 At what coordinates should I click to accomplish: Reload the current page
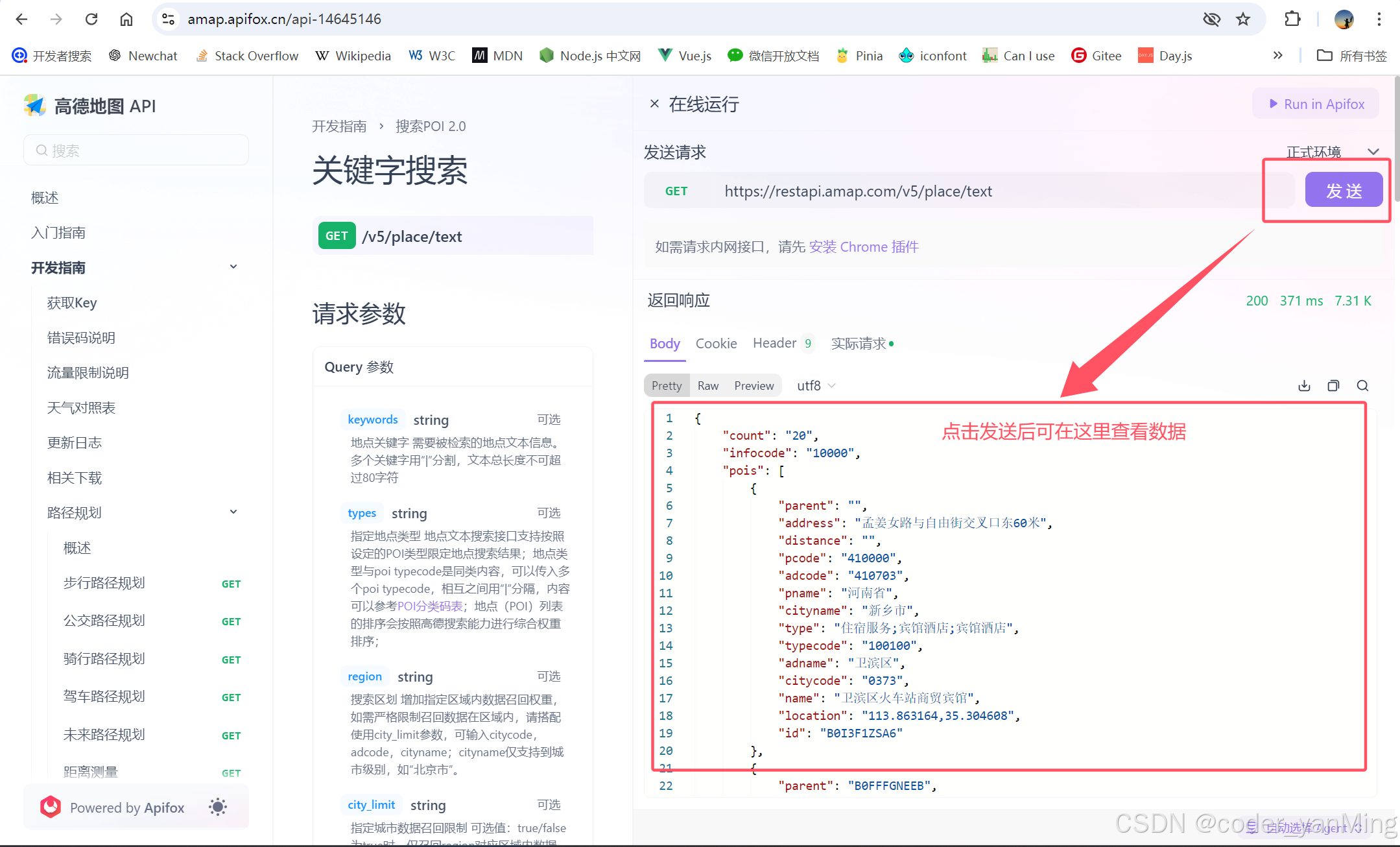click(91, 19)
